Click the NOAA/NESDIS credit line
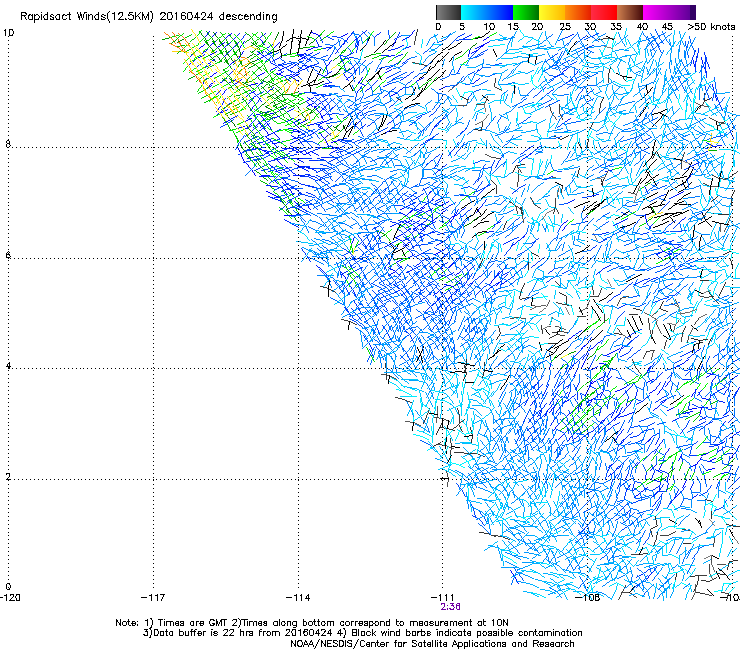The height and width of the screenshot is (650, 740). (432, 644)
